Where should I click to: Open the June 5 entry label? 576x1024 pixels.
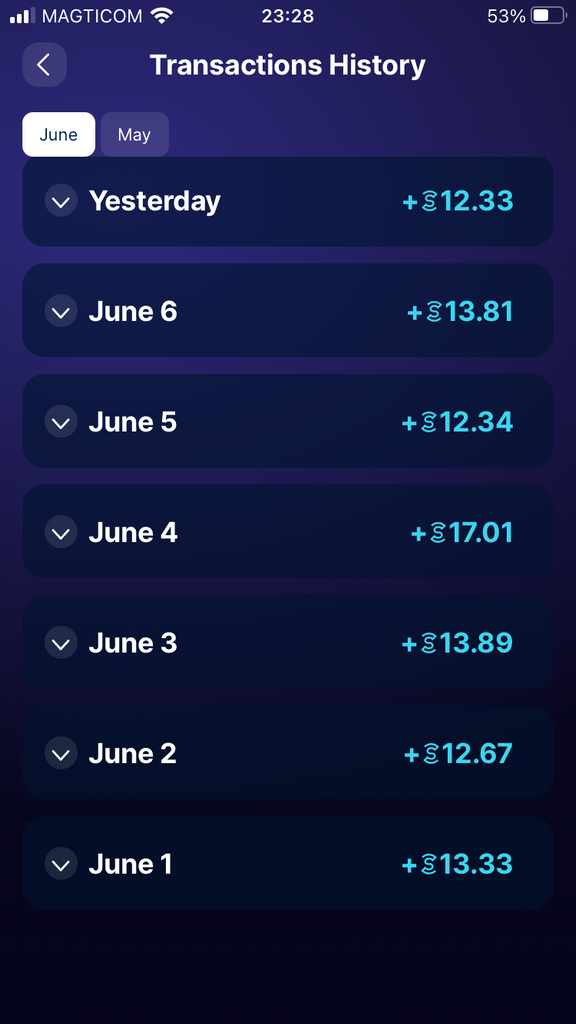(133, 422)
